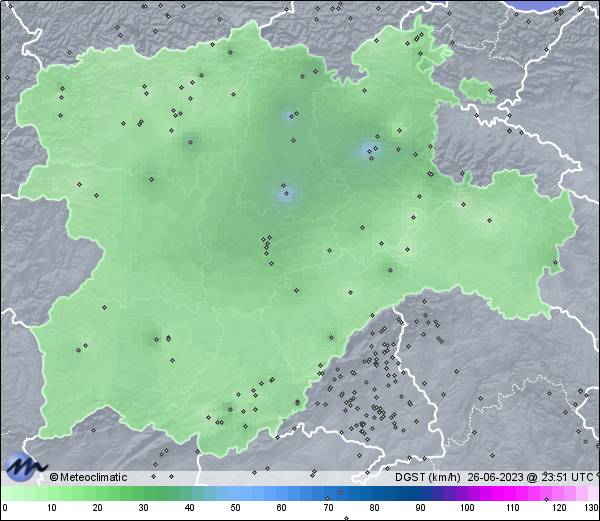Click the teal swatch above 40
Viewport: 600px width, 521px height.
point(189,494)
